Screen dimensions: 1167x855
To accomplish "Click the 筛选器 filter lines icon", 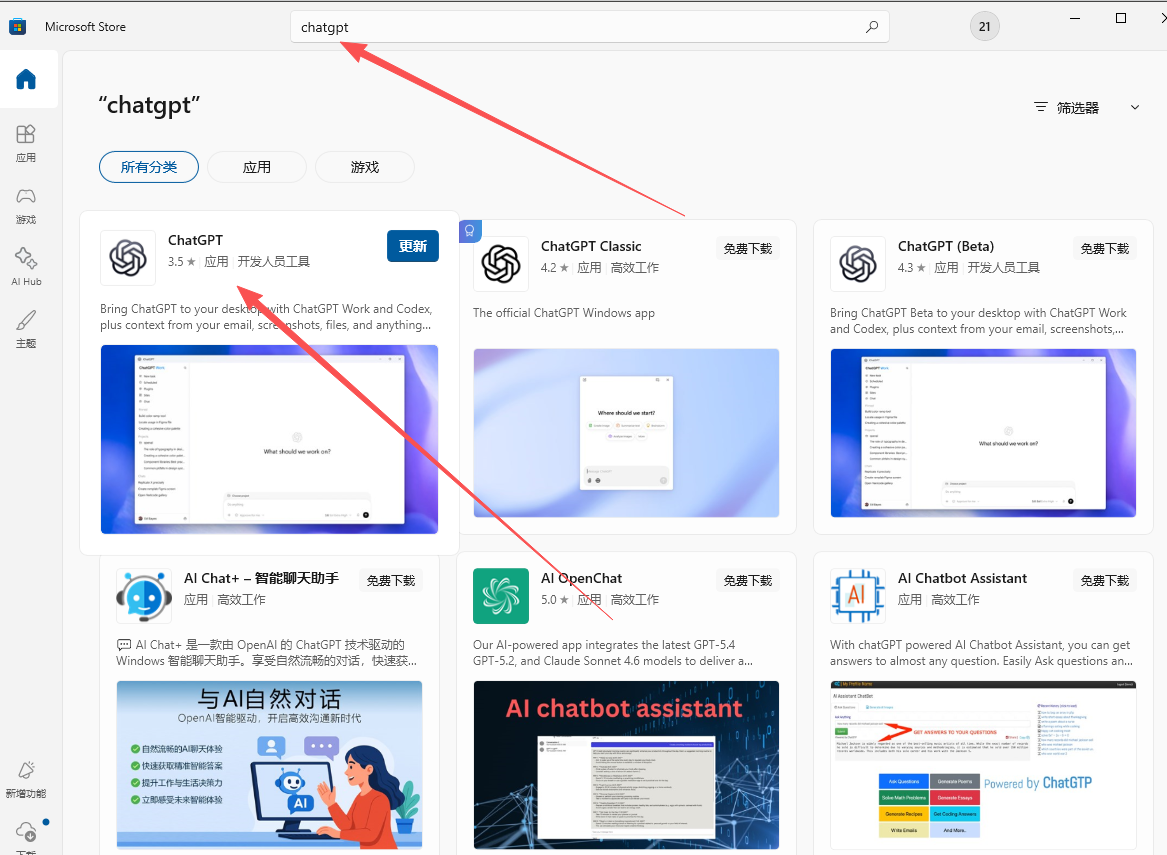I will (1040, 107).
